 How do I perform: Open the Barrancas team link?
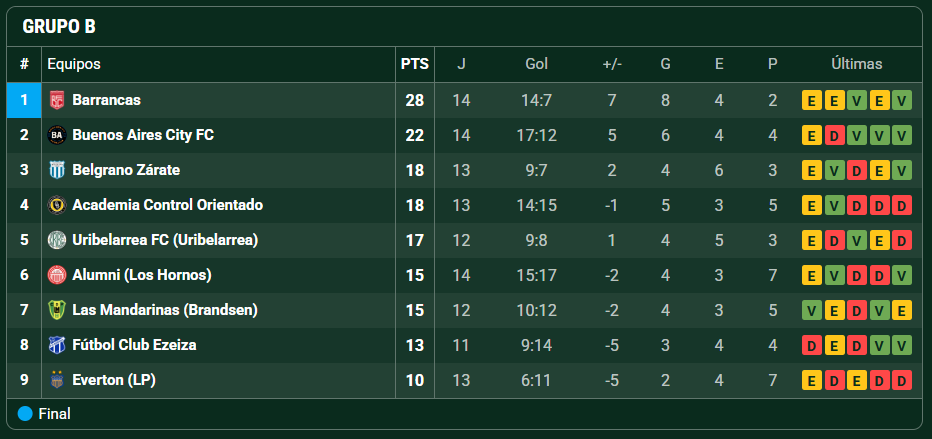(106, 100)
